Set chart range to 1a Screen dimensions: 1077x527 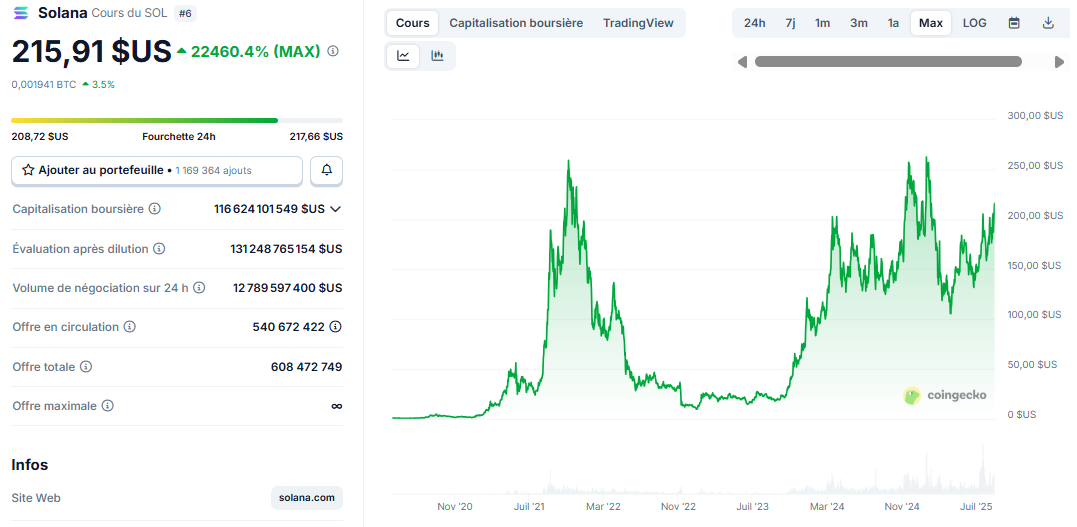click(893, 23)
